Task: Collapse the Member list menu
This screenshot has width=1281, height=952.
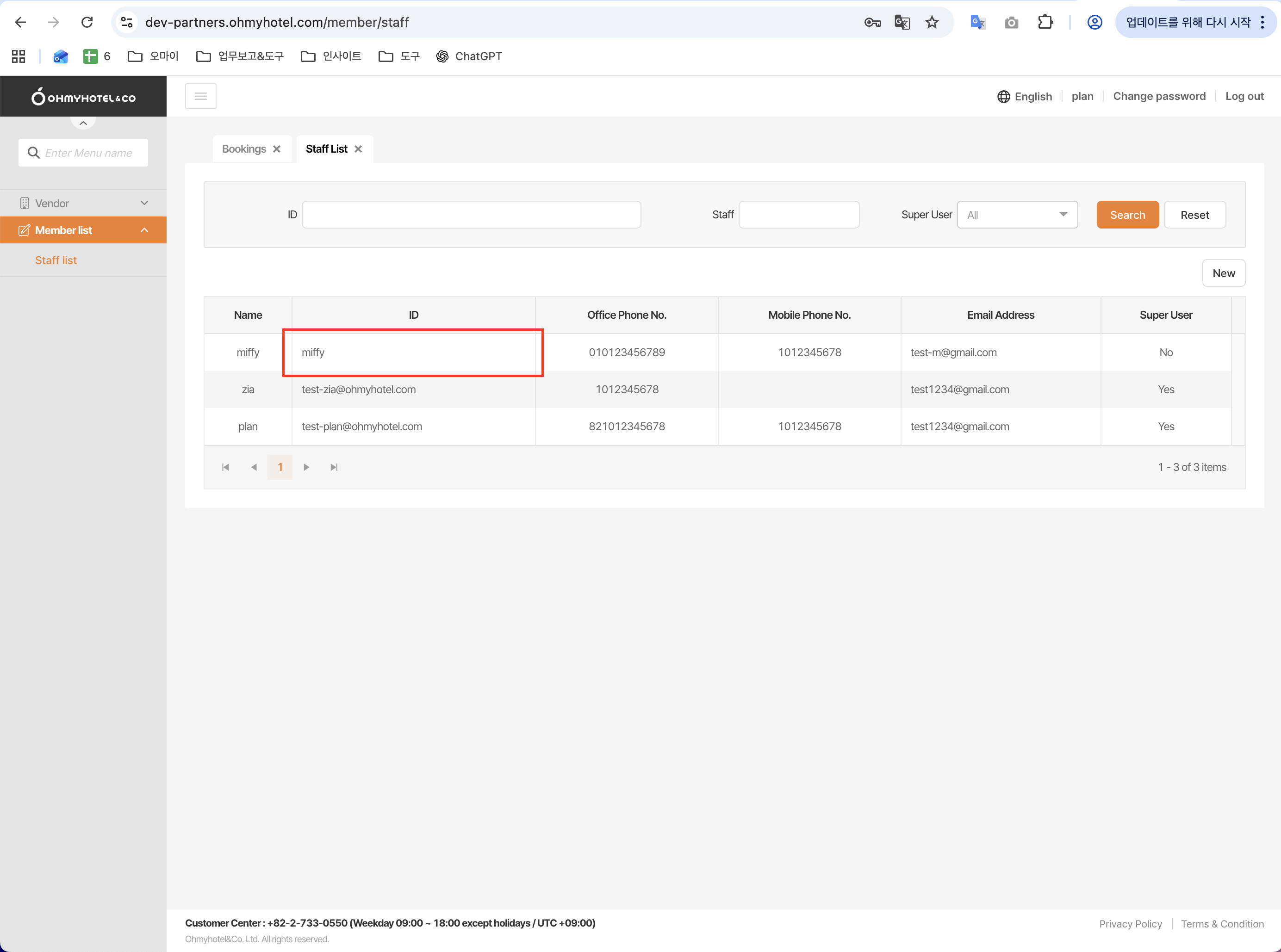Action: click(x=144, y=230)
